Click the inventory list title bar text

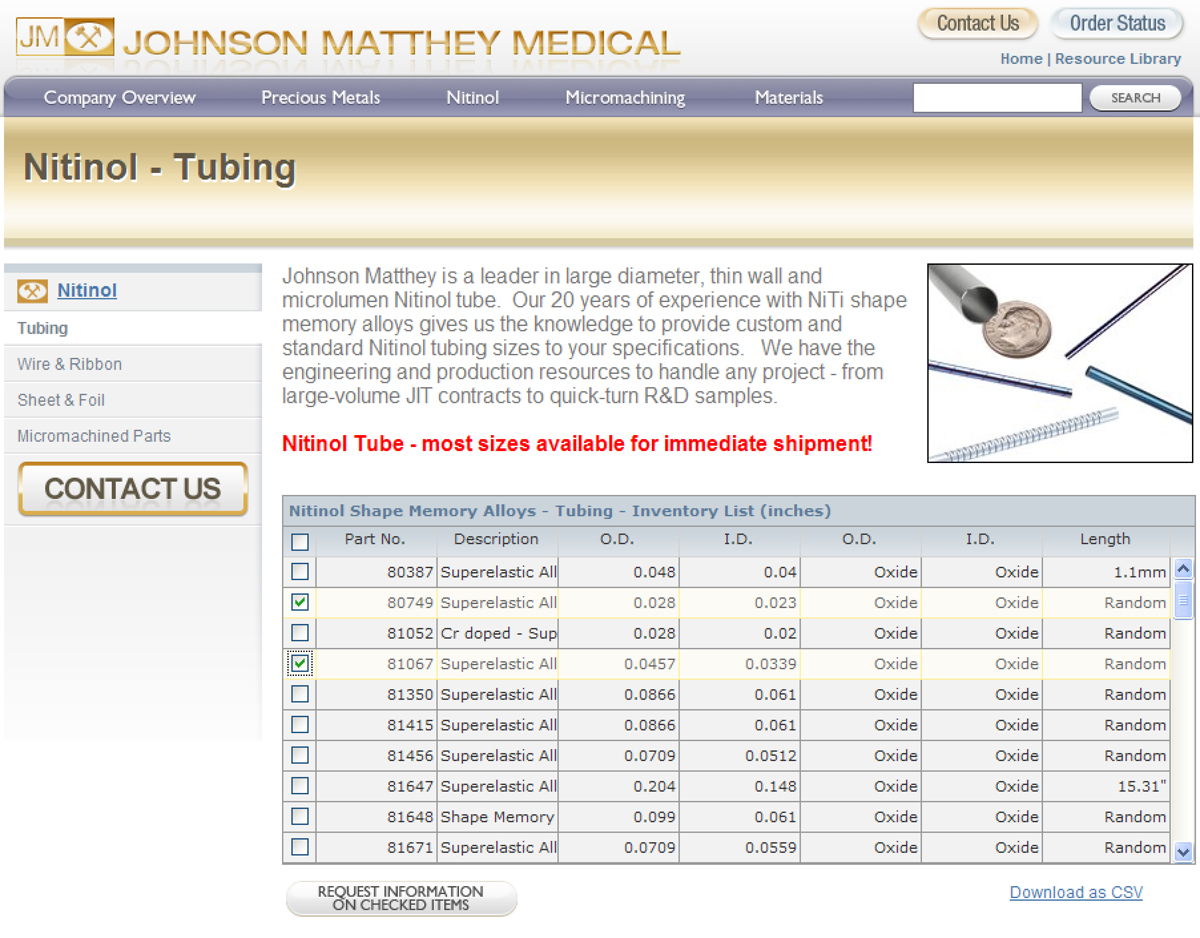(560, 511)
